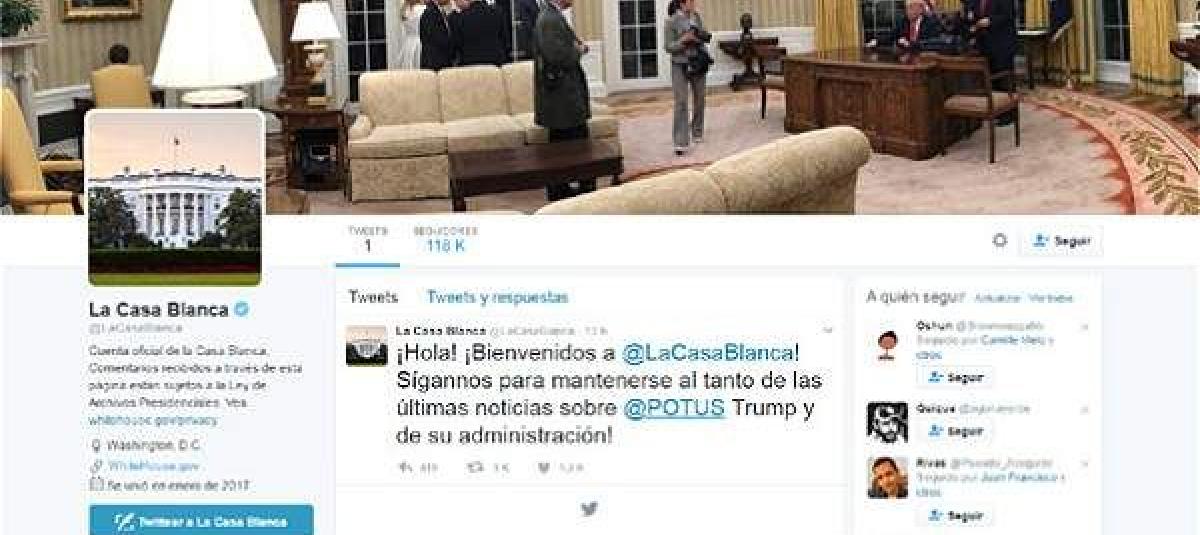This screenshot has width=1200, height=535.
Task: Open the @POTUS mention link
Action: click(x=674, y=408)
